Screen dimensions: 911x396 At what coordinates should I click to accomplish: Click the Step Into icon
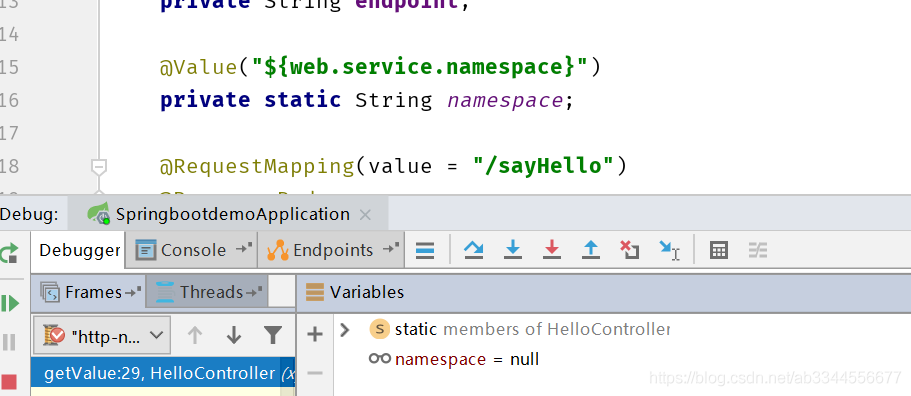(513, 250)
